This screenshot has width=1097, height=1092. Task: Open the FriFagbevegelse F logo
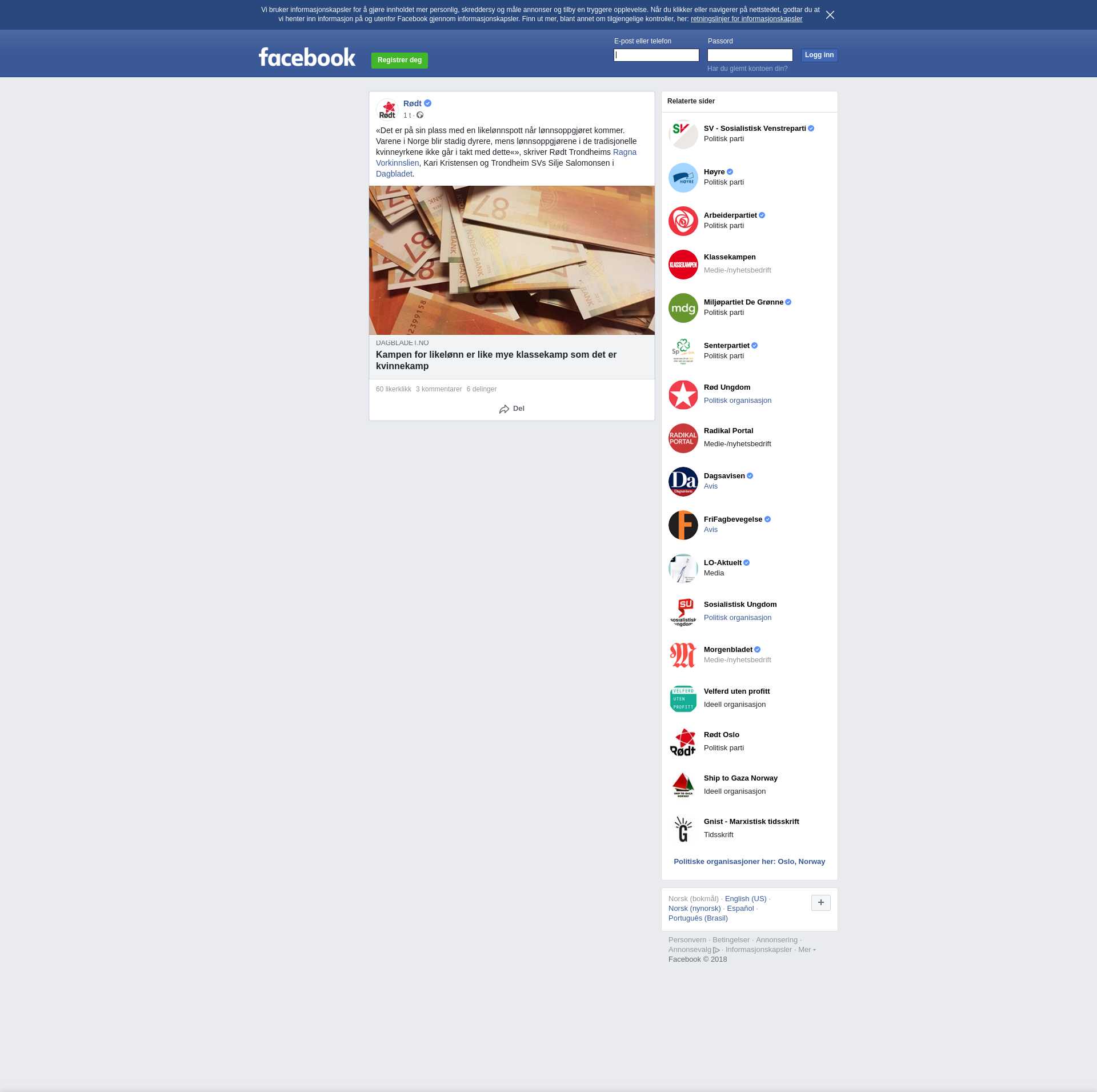683,525
